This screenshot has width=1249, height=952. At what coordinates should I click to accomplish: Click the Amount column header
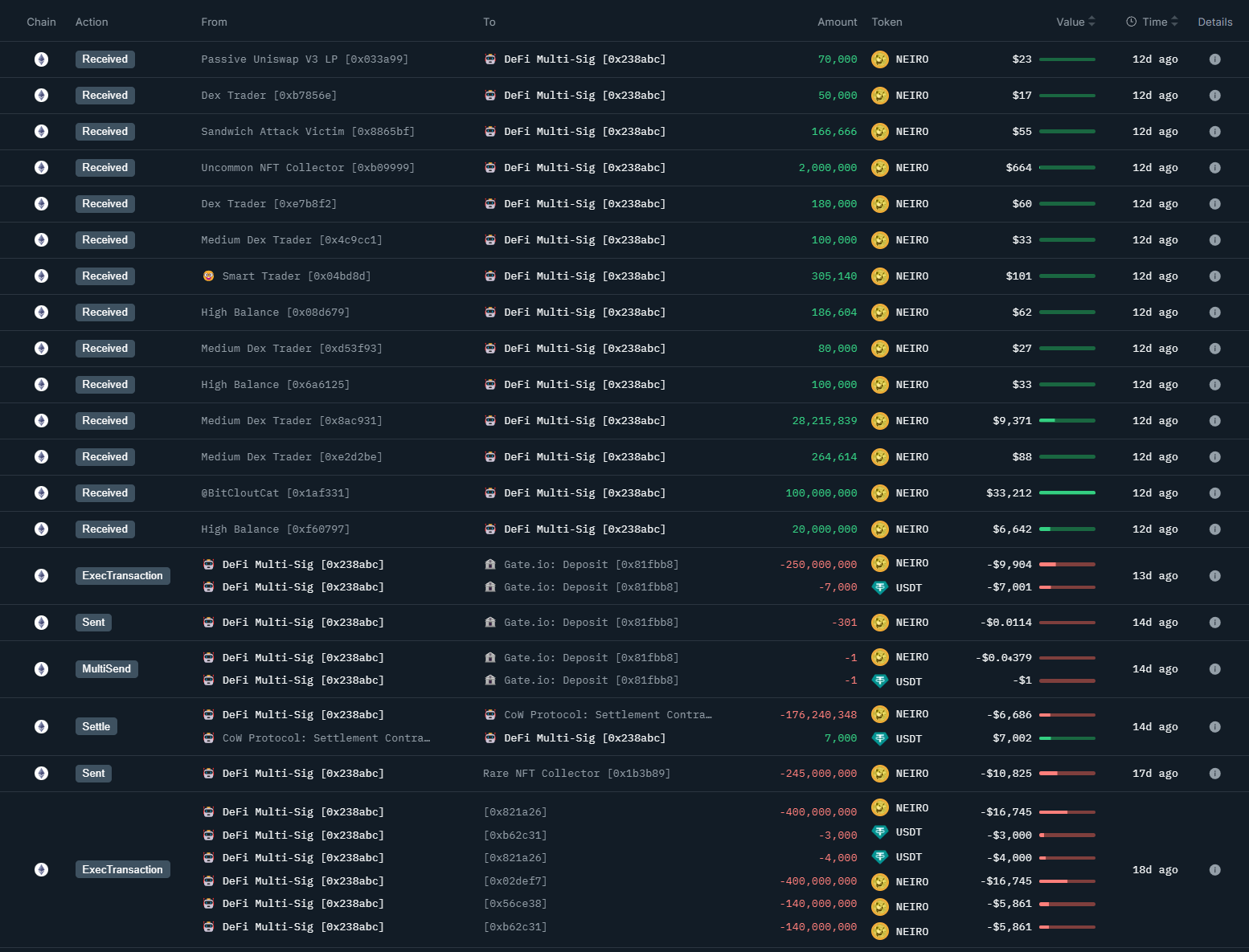837,22
